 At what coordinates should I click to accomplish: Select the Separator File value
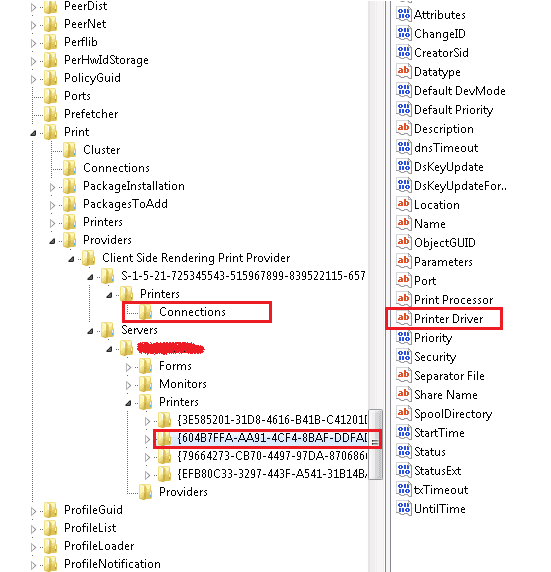coord(449,376)
